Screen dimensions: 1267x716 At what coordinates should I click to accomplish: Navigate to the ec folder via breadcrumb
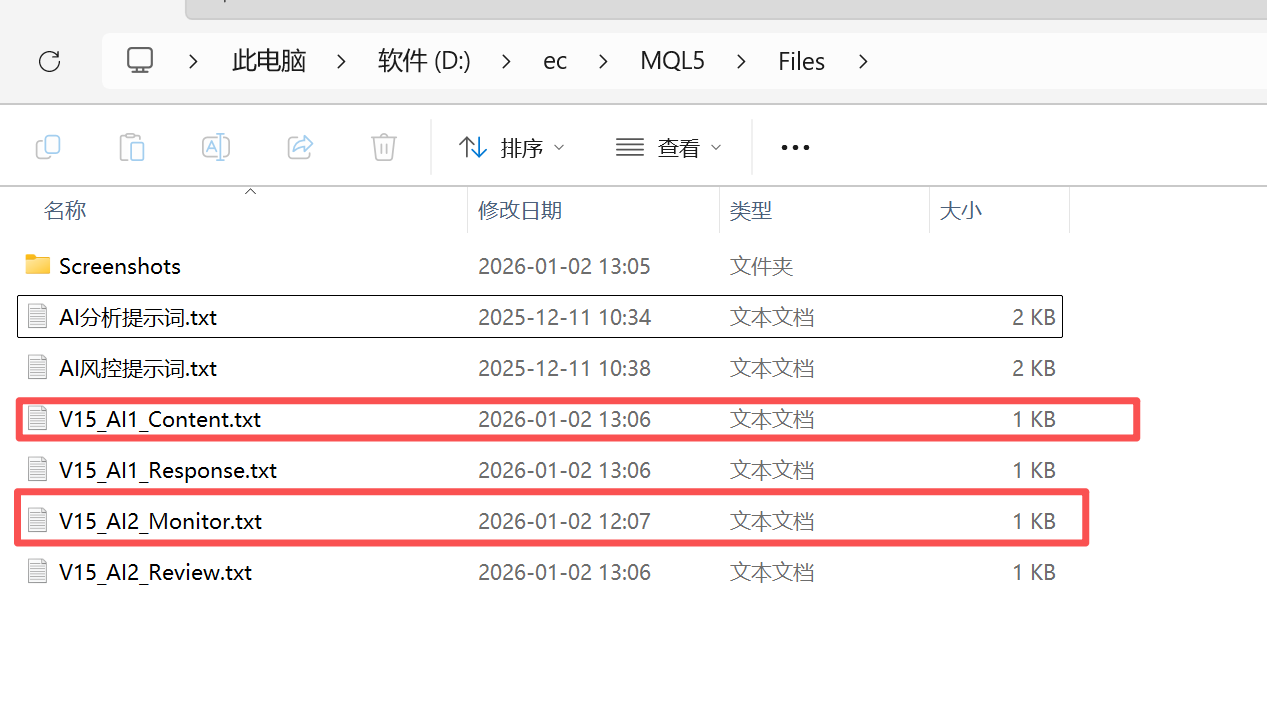tap(555, 60)
